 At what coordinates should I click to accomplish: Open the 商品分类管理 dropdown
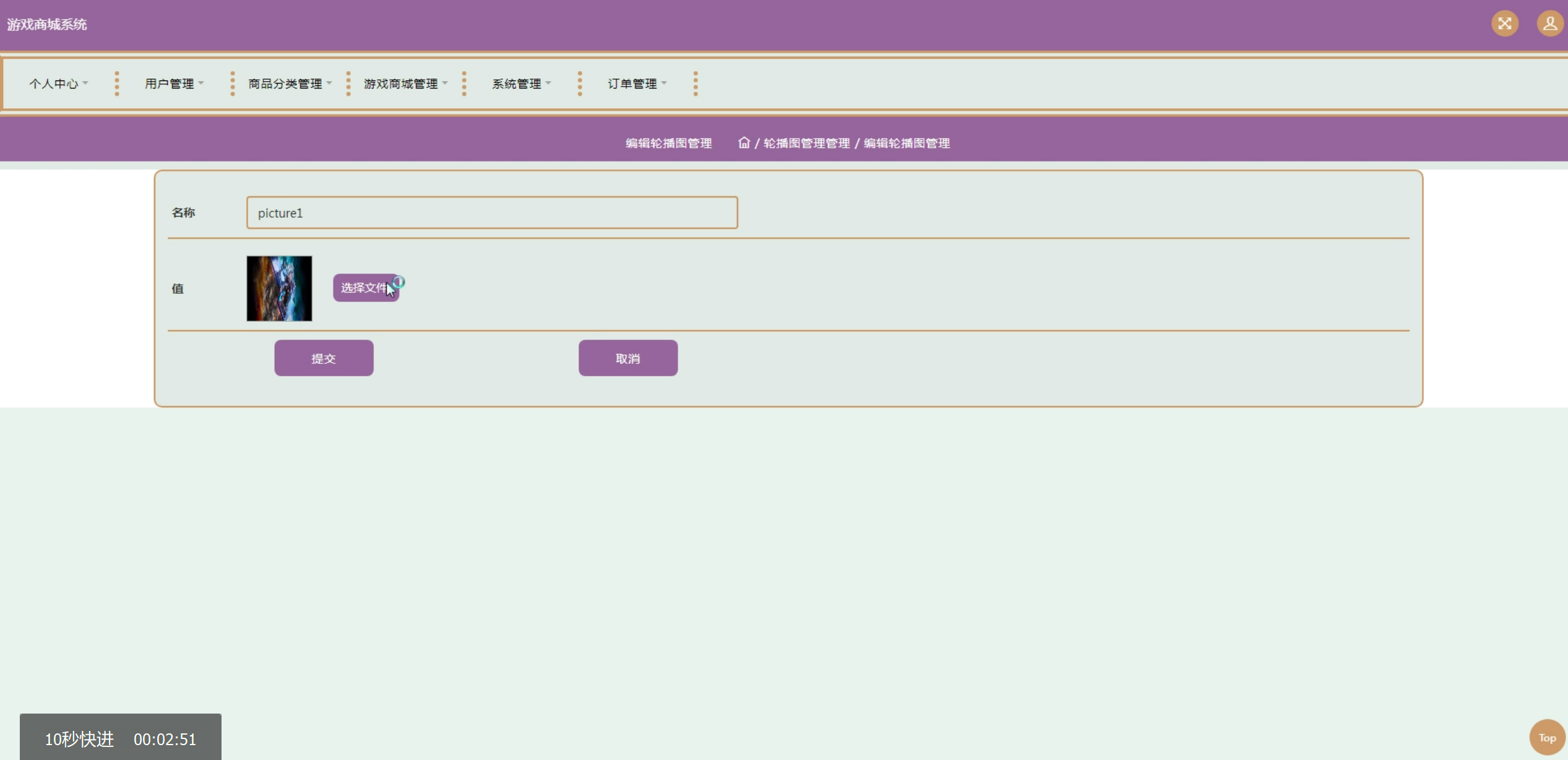(x=290, y=84)
